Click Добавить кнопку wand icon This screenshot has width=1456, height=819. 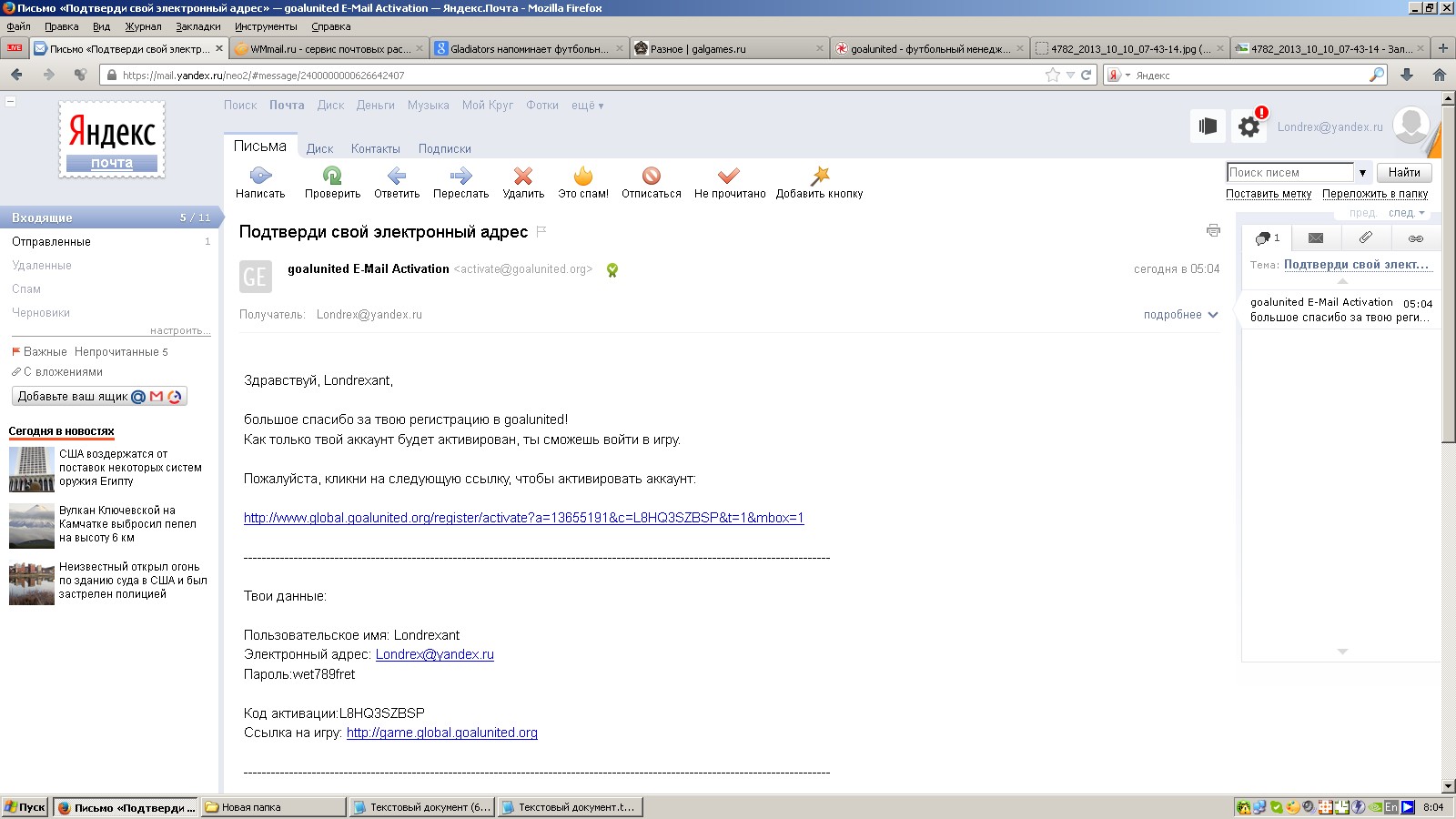pyautogui.click(x=820, y=176)
